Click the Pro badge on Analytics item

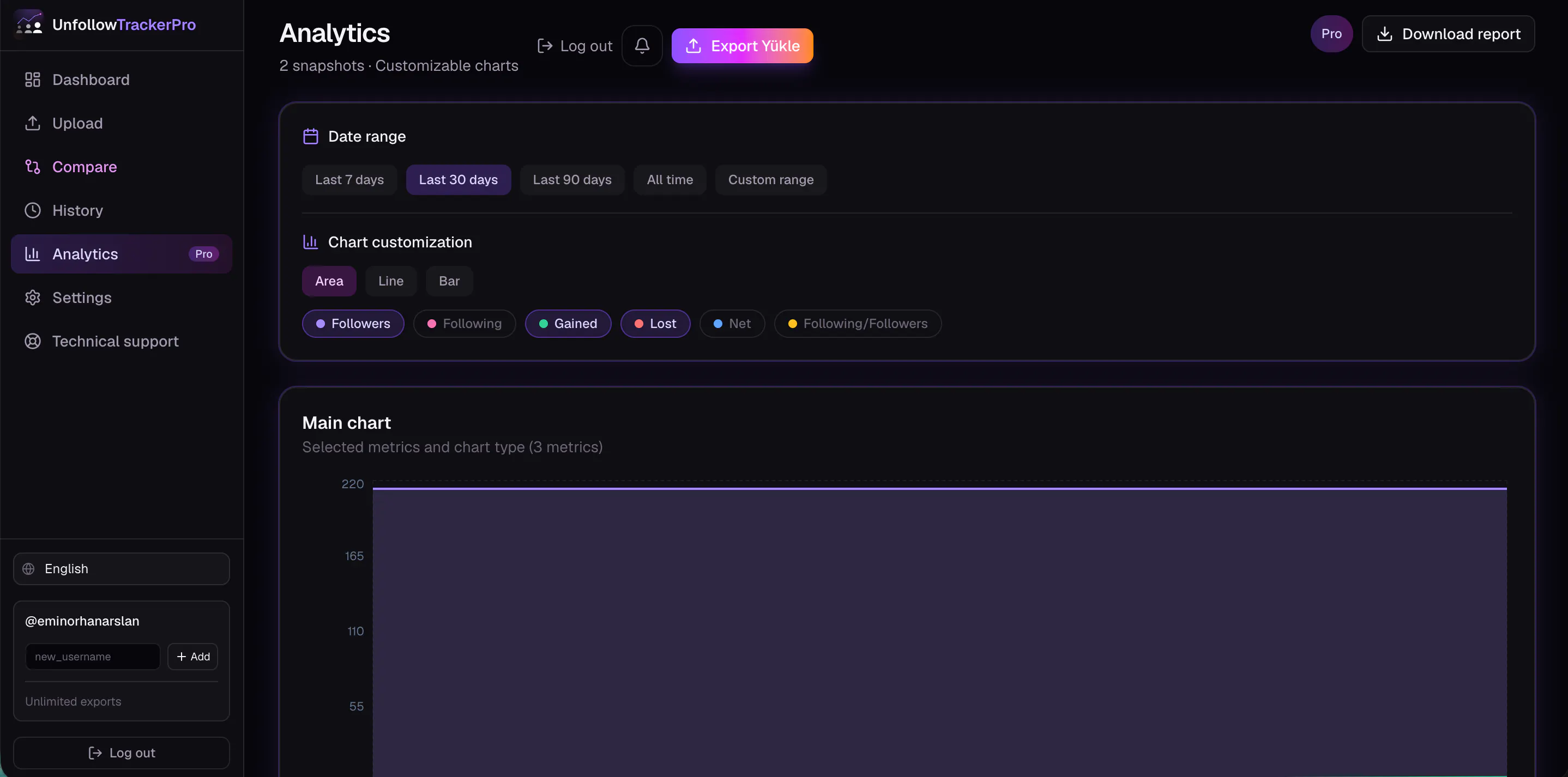click(203, 254)
